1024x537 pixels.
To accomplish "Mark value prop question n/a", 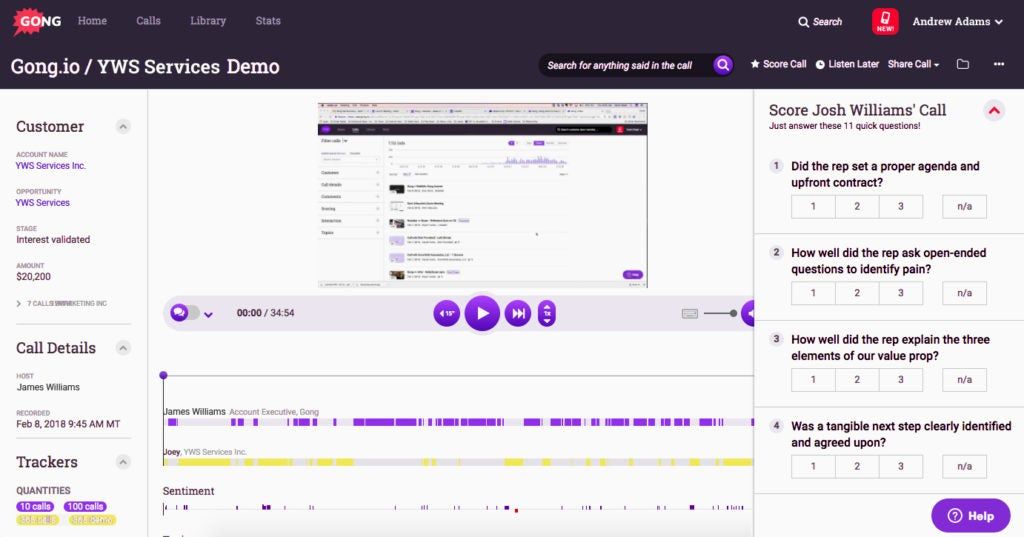I will tap(965, 380).
